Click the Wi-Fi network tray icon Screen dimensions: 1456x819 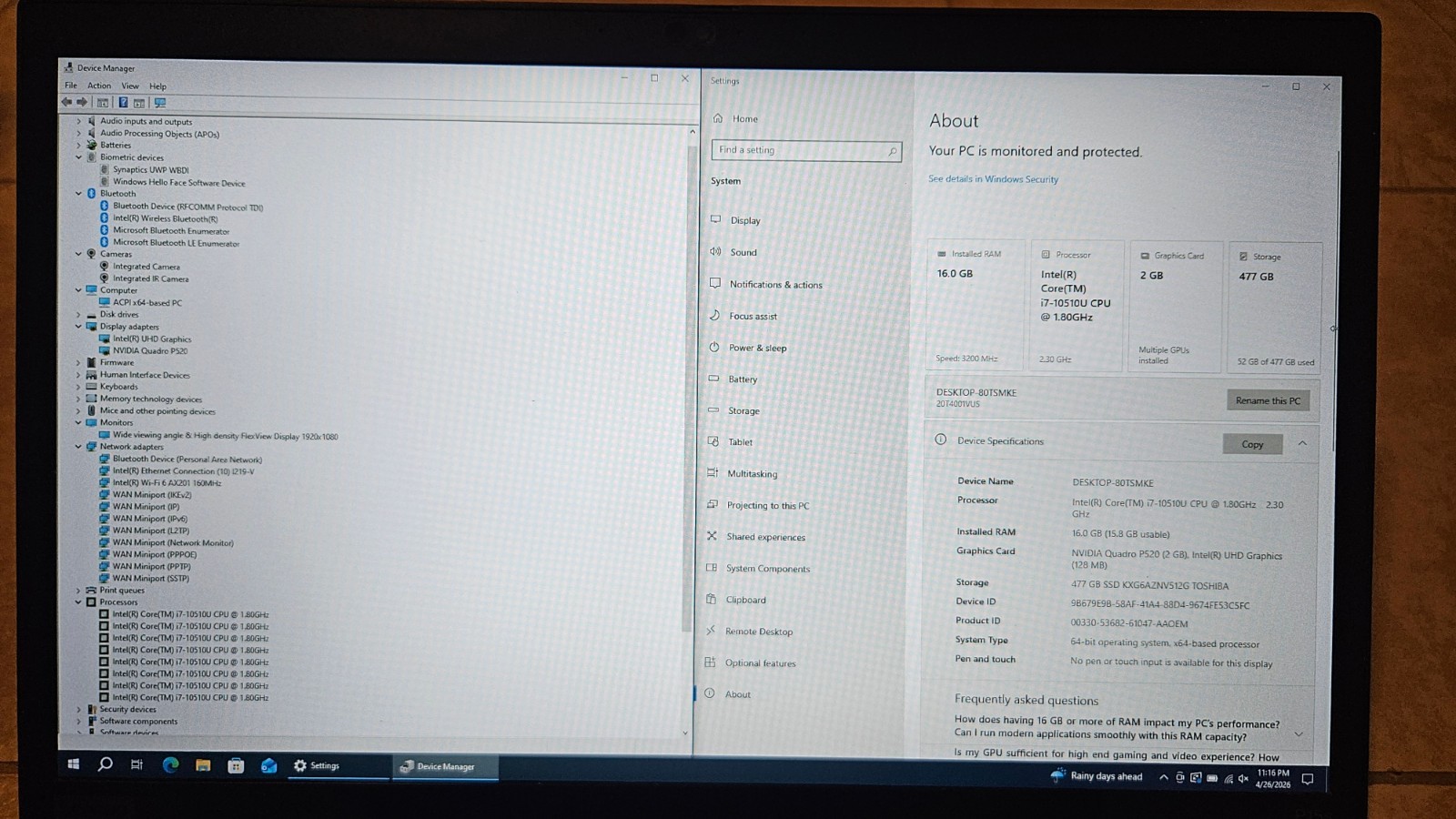pos(1228,778)
